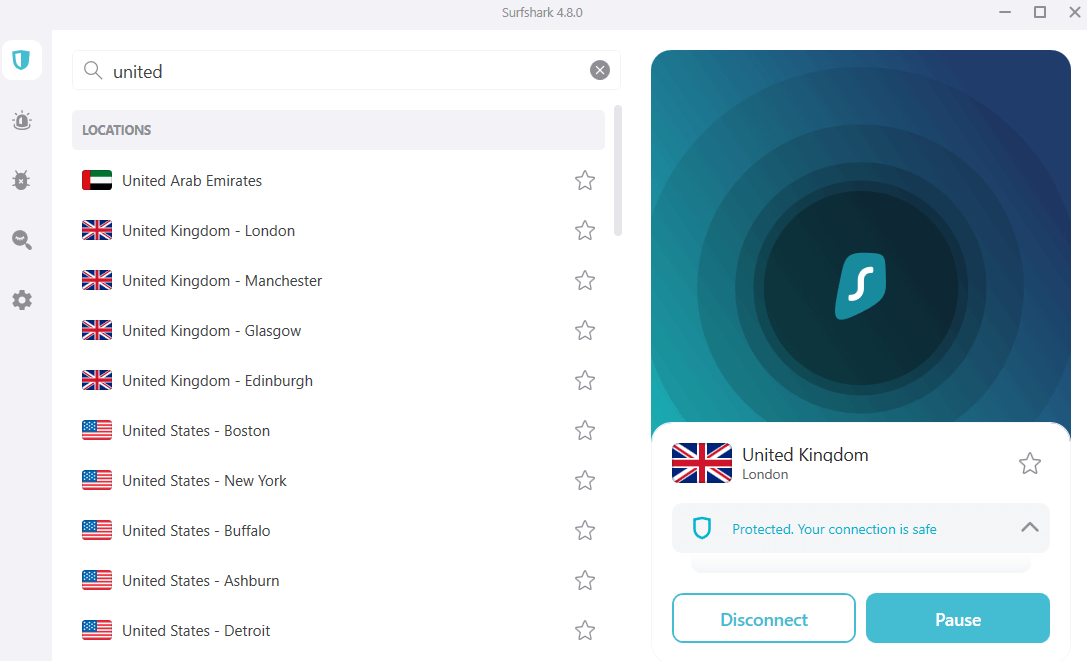1087x661 pixels.
Task: Click the locations list scrollbar
Action: tap(618, 171)
